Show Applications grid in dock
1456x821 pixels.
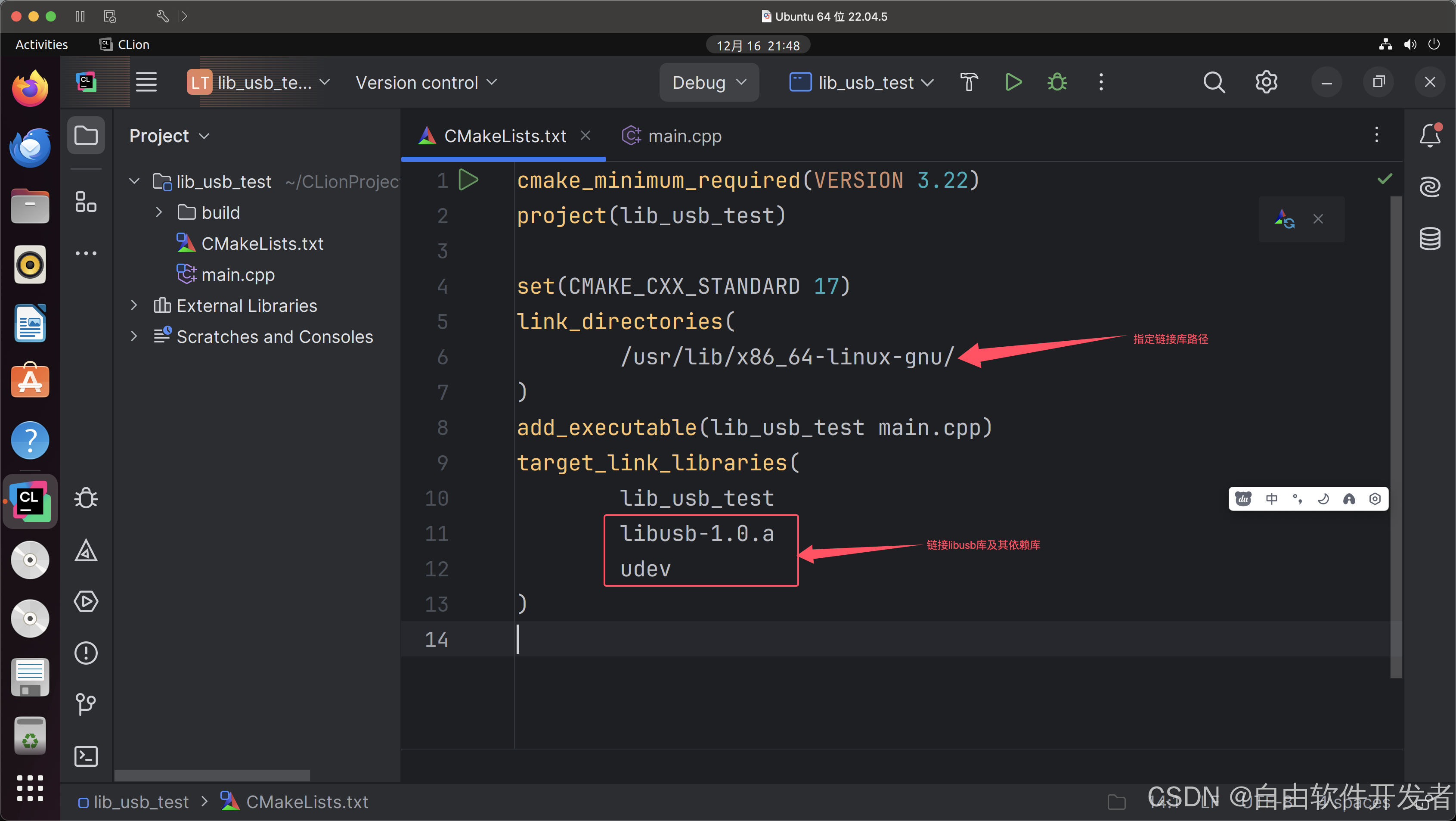[x=30, y=788]
